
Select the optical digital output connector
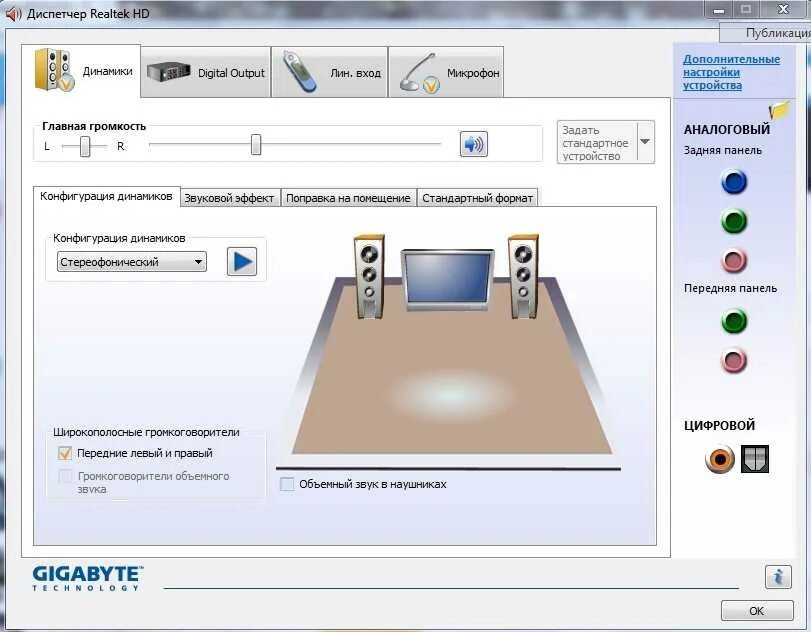[x=755, y=459]
